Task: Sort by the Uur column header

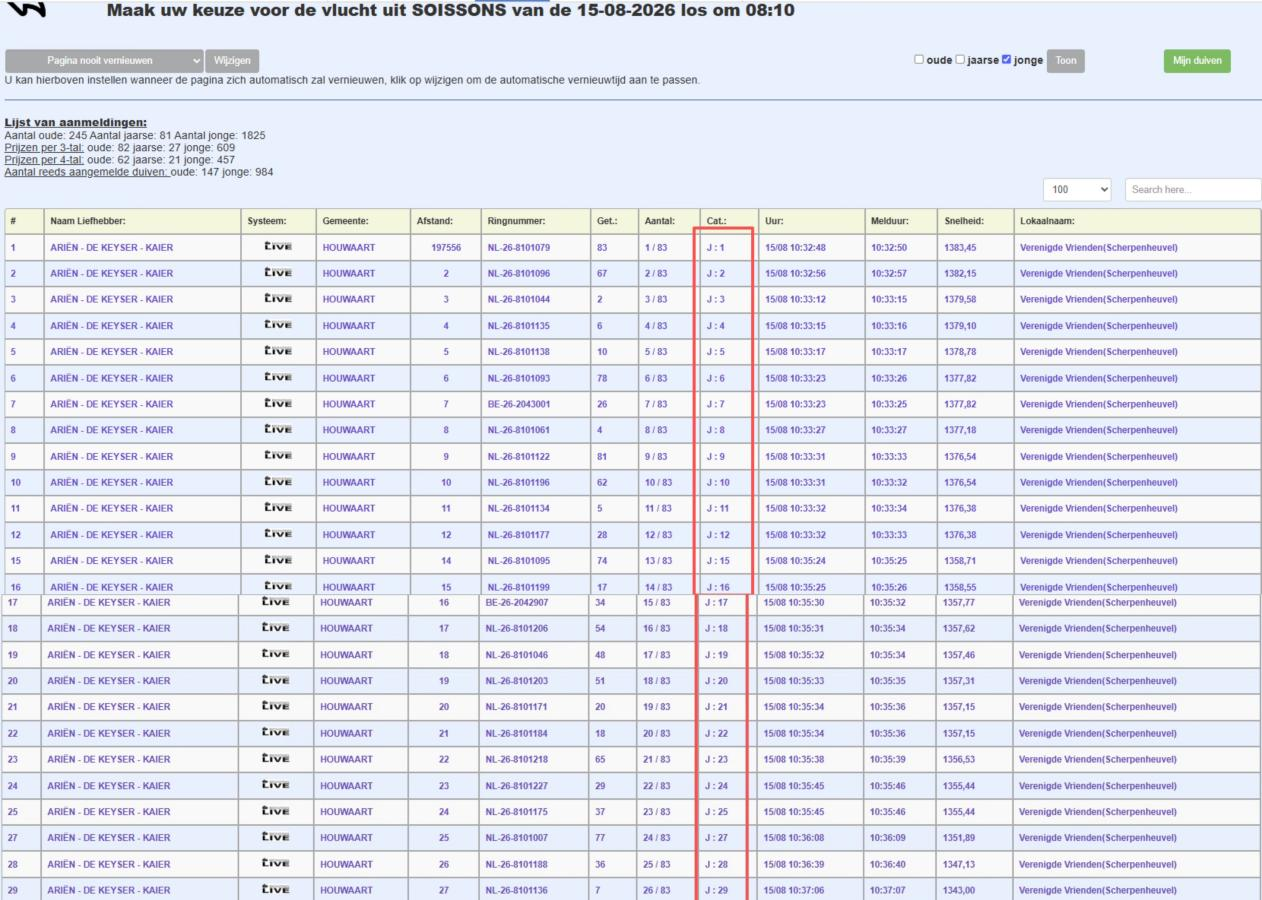Action: (810, 221)
